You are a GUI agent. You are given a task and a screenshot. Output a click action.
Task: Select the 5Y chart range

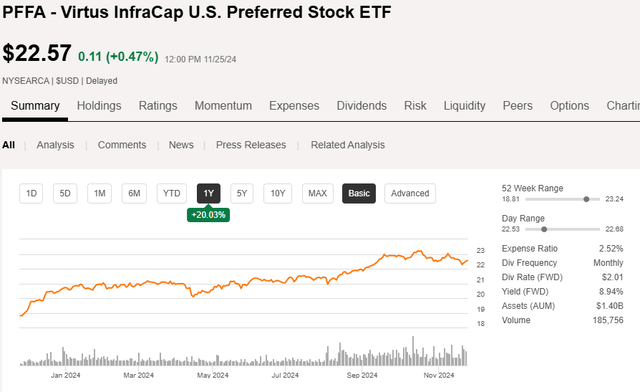(242, 194)
